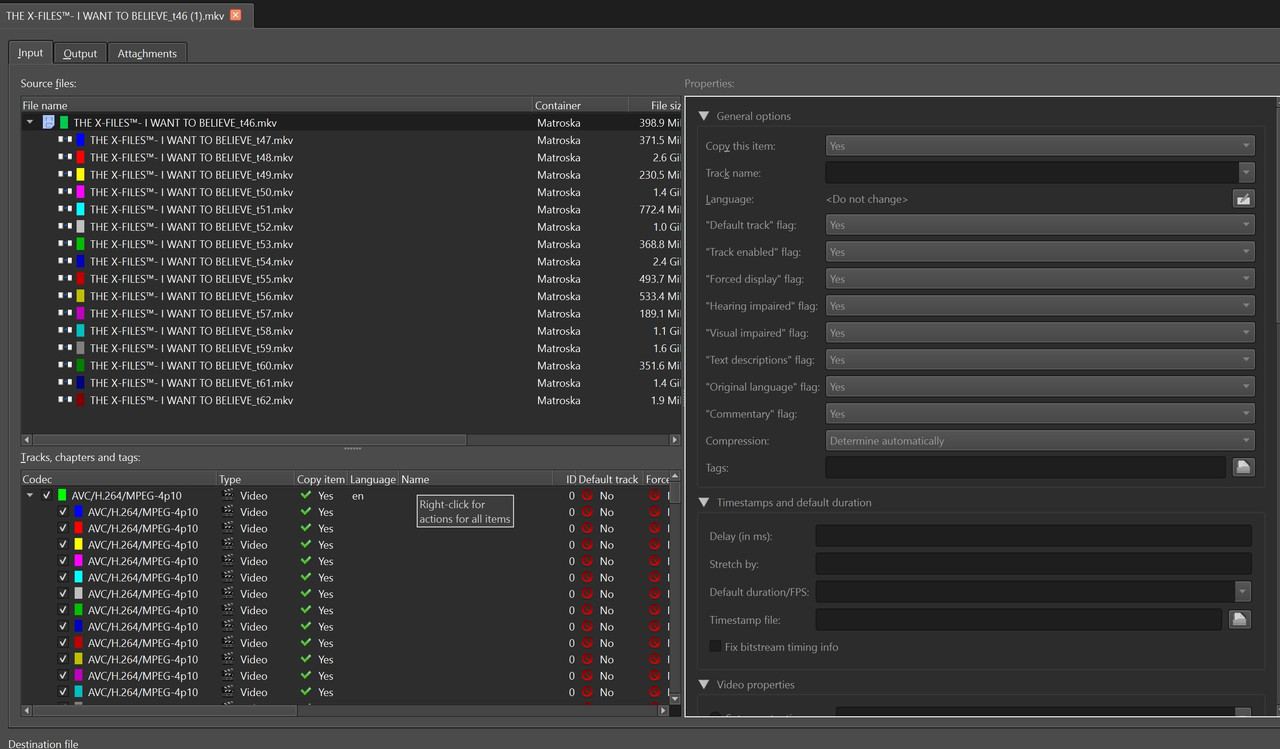Sort source files by Container header
This screenshot has width=1280, height=749.
pyautogui.click(x=580, y=105)
